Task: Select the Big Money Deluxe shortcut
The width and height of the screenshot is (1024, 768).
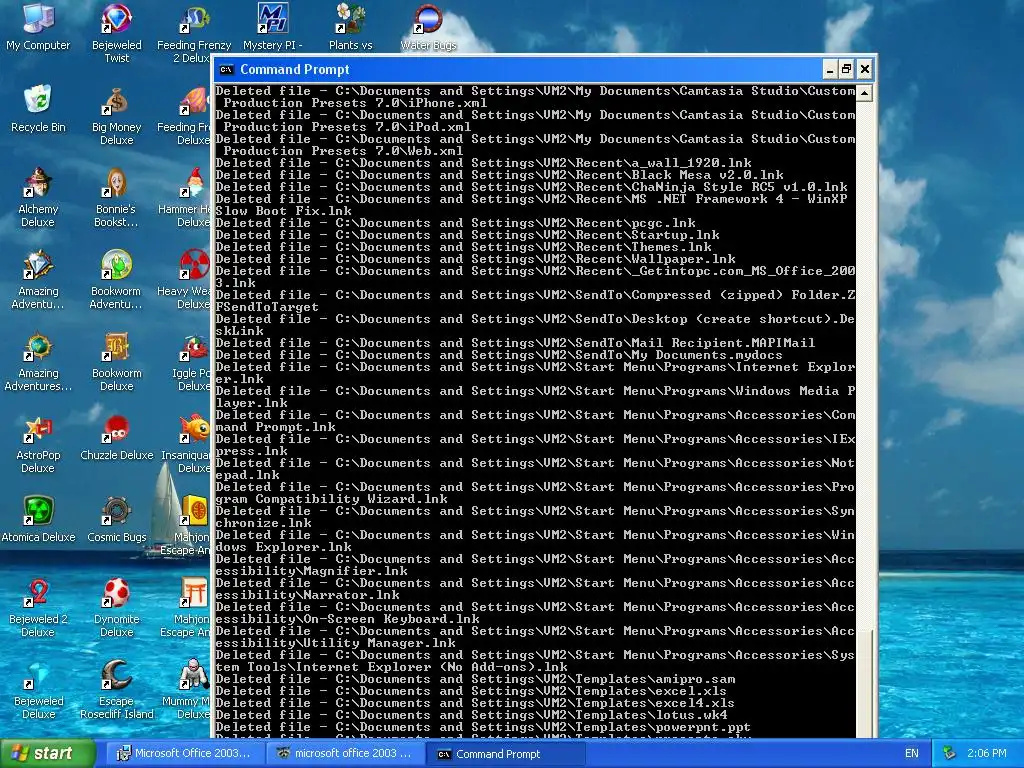Action: (x=116, y=116)
